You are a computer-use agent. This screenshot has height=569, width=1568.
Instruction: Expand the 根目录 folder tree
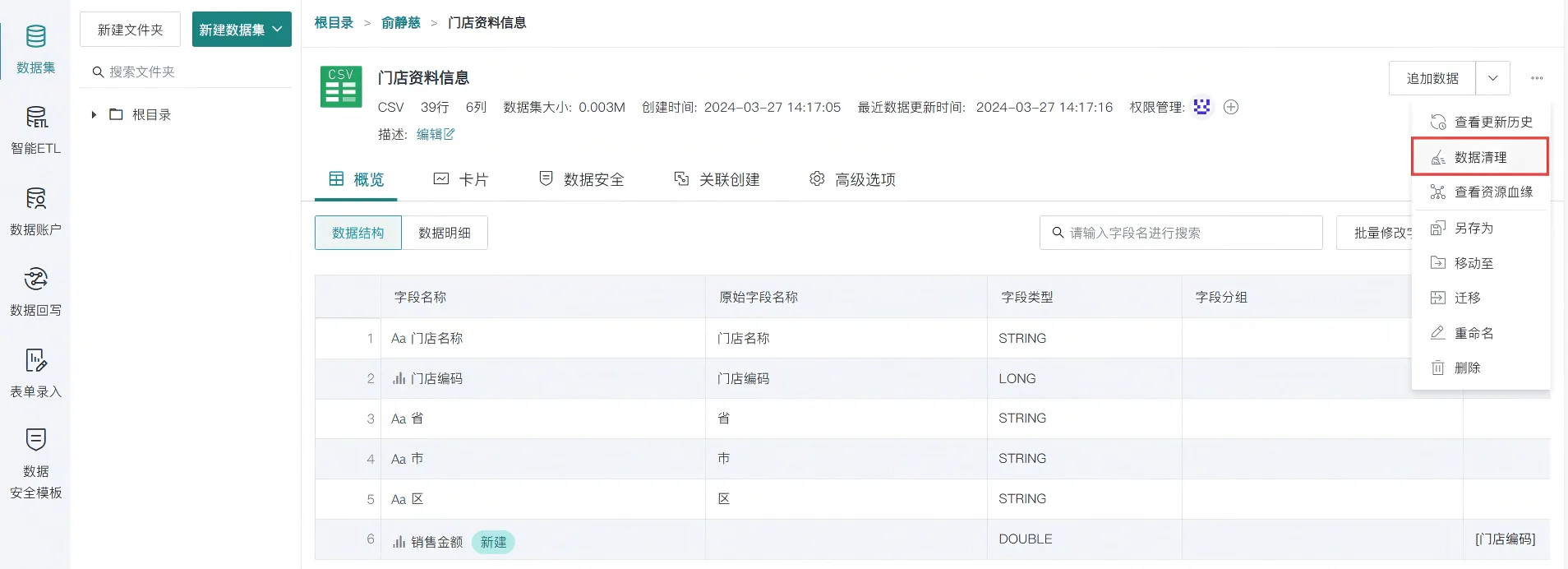pyautogui.click(x=94, y=115)
